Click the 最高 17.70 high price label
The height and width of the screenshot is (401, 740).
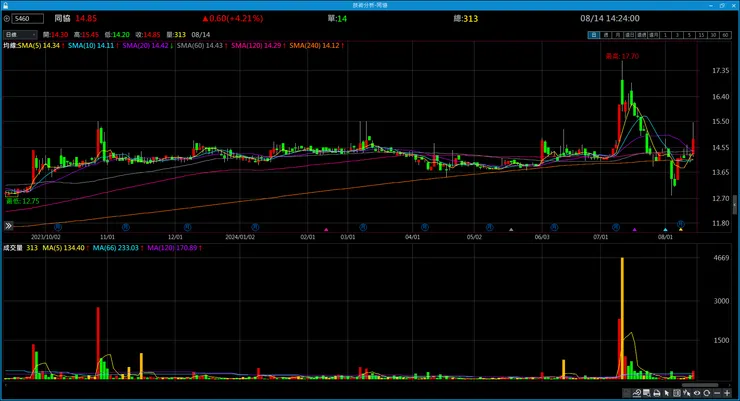point(622,56)
